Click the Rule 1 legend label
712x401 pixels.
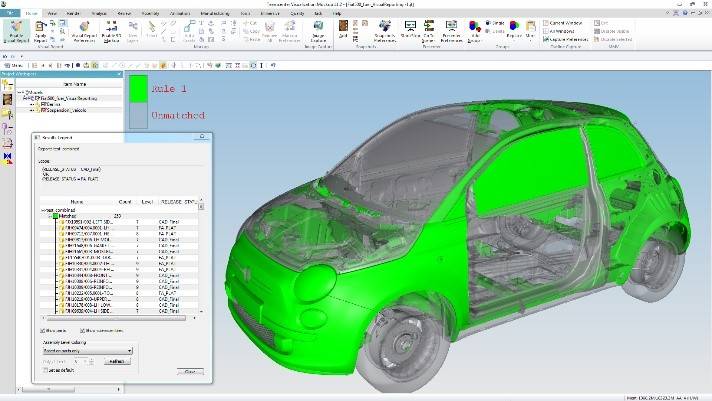pyautogui.click(x=169, y=89)
